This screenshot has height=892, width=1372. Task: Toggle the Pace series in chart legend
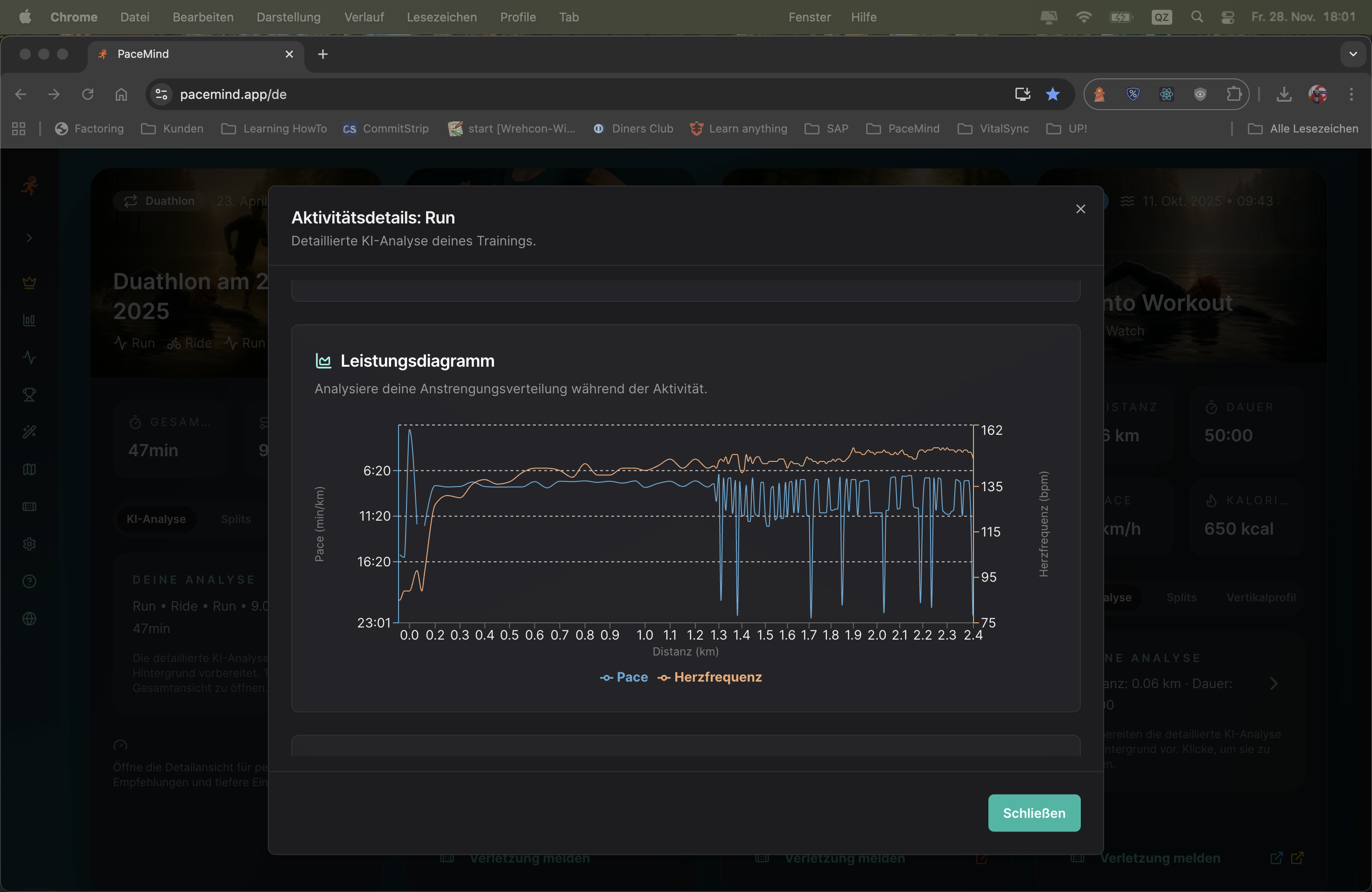(624, 677)
